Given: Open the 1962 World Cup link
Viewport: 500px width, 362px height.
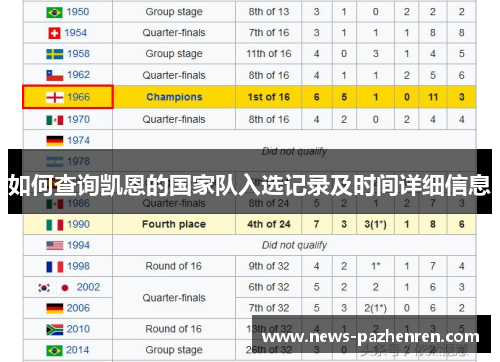Looking at the screenshot, I should (79, 74).
